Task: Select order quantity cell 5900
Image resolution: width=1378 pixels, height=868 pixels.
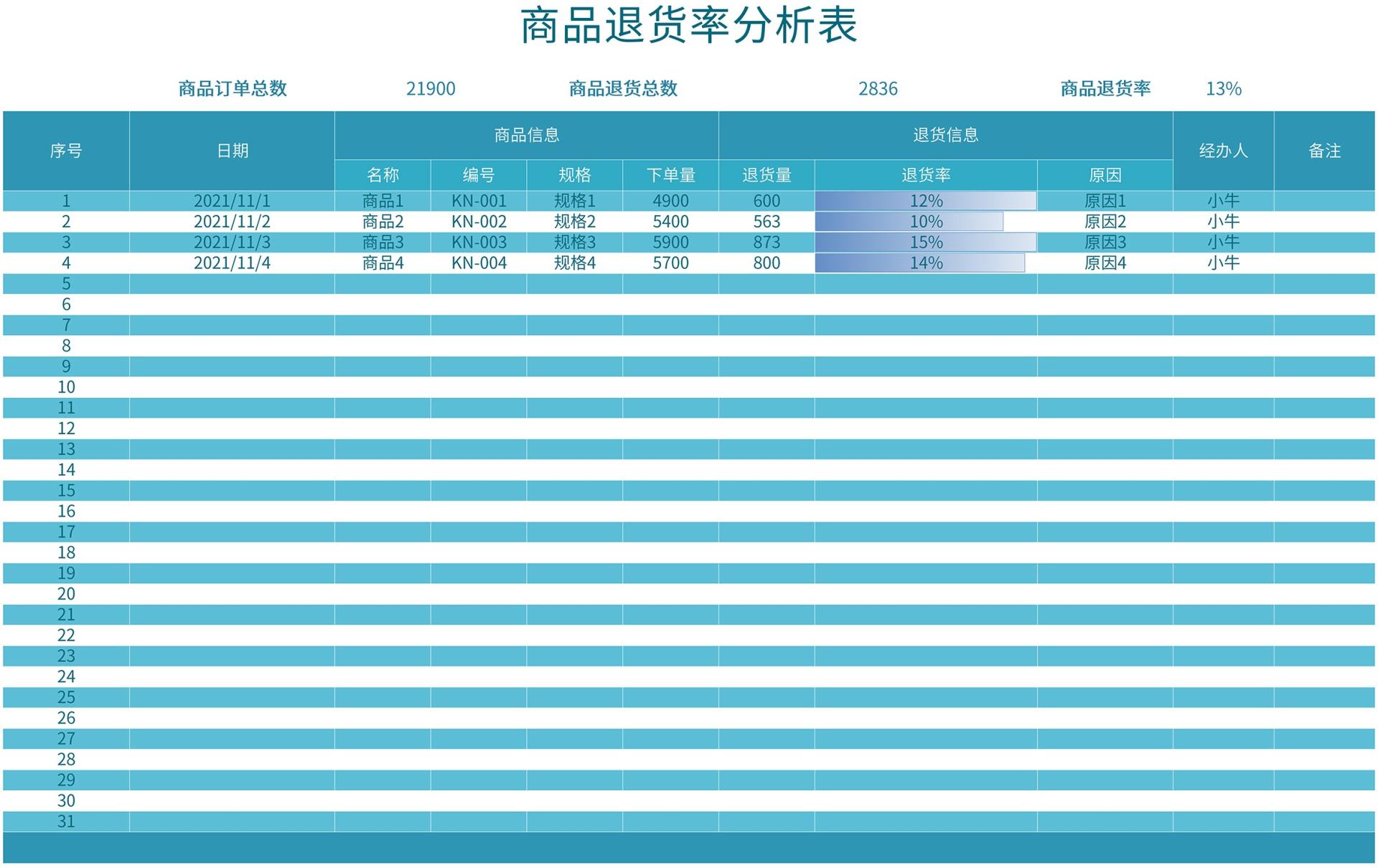Action: point(671,242)
